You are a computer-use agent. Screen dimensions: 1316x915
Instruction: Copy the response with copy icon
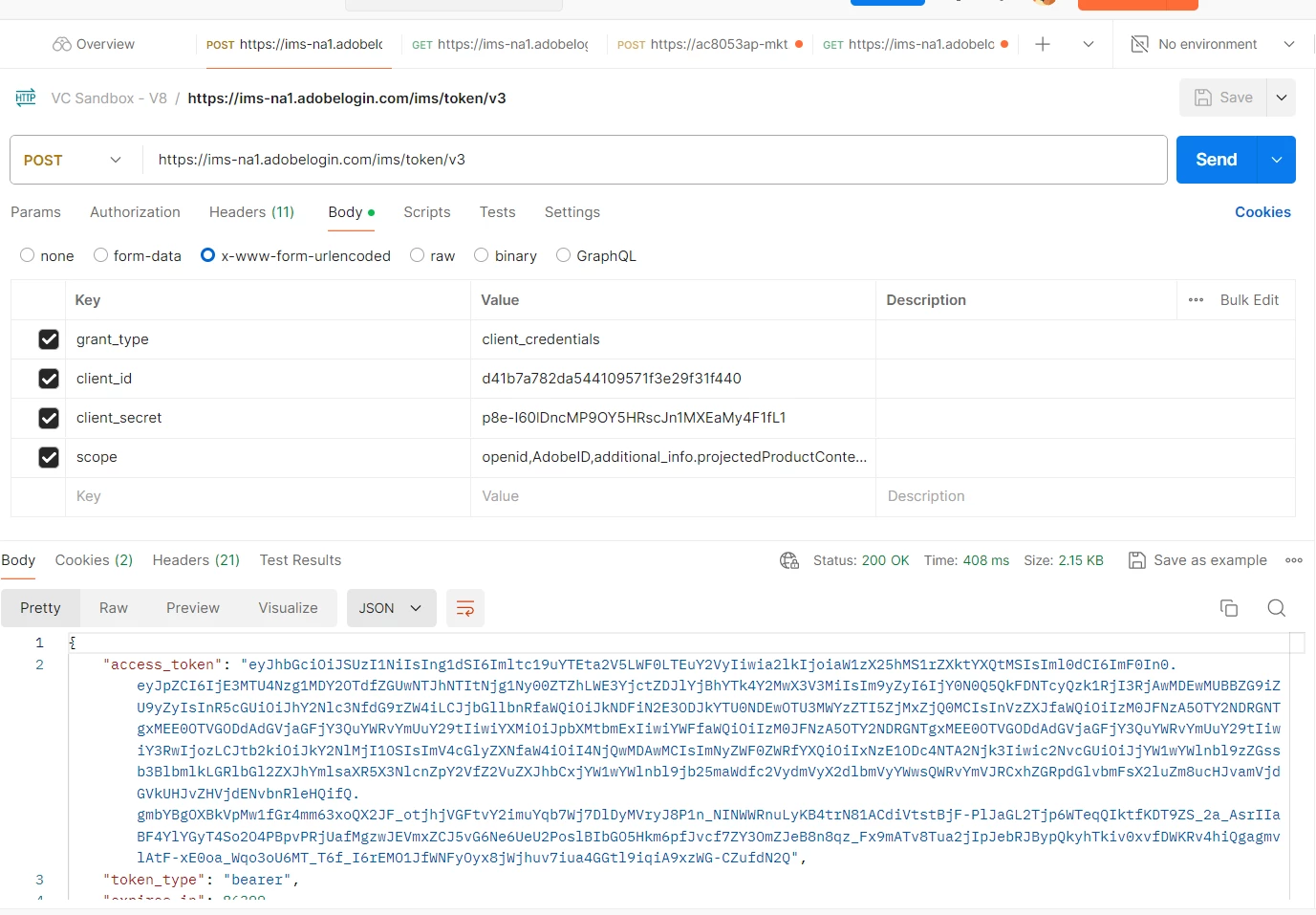pos(1229,608)
